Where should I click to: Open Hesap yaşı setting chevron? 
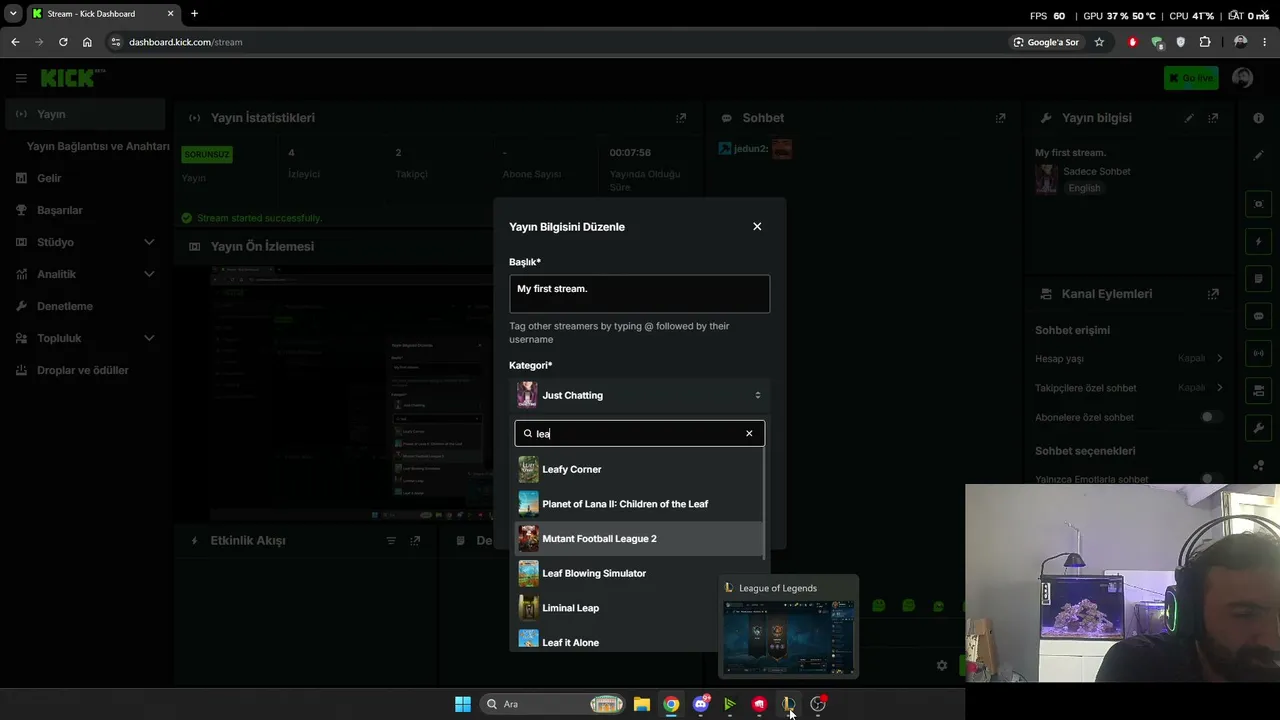click(1219, 358)
